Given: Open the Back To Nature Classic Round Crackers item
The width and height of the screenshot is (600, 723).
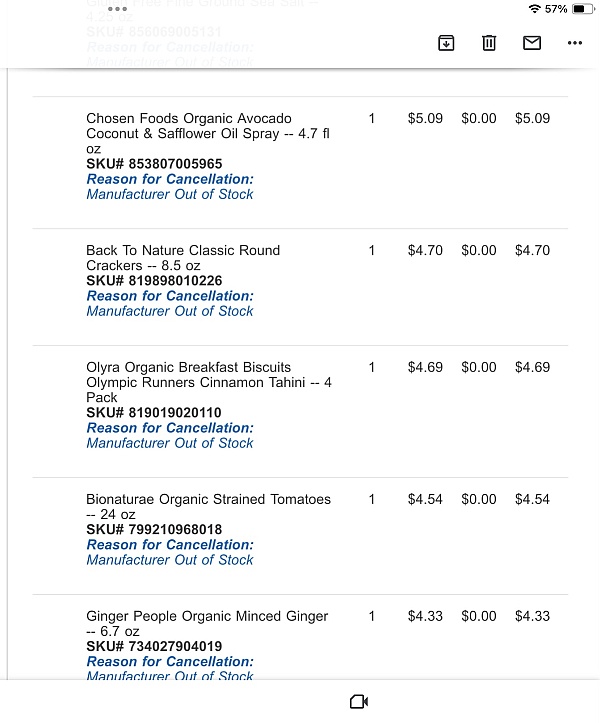Looking at the screenshot, I should tap(183, 258).
